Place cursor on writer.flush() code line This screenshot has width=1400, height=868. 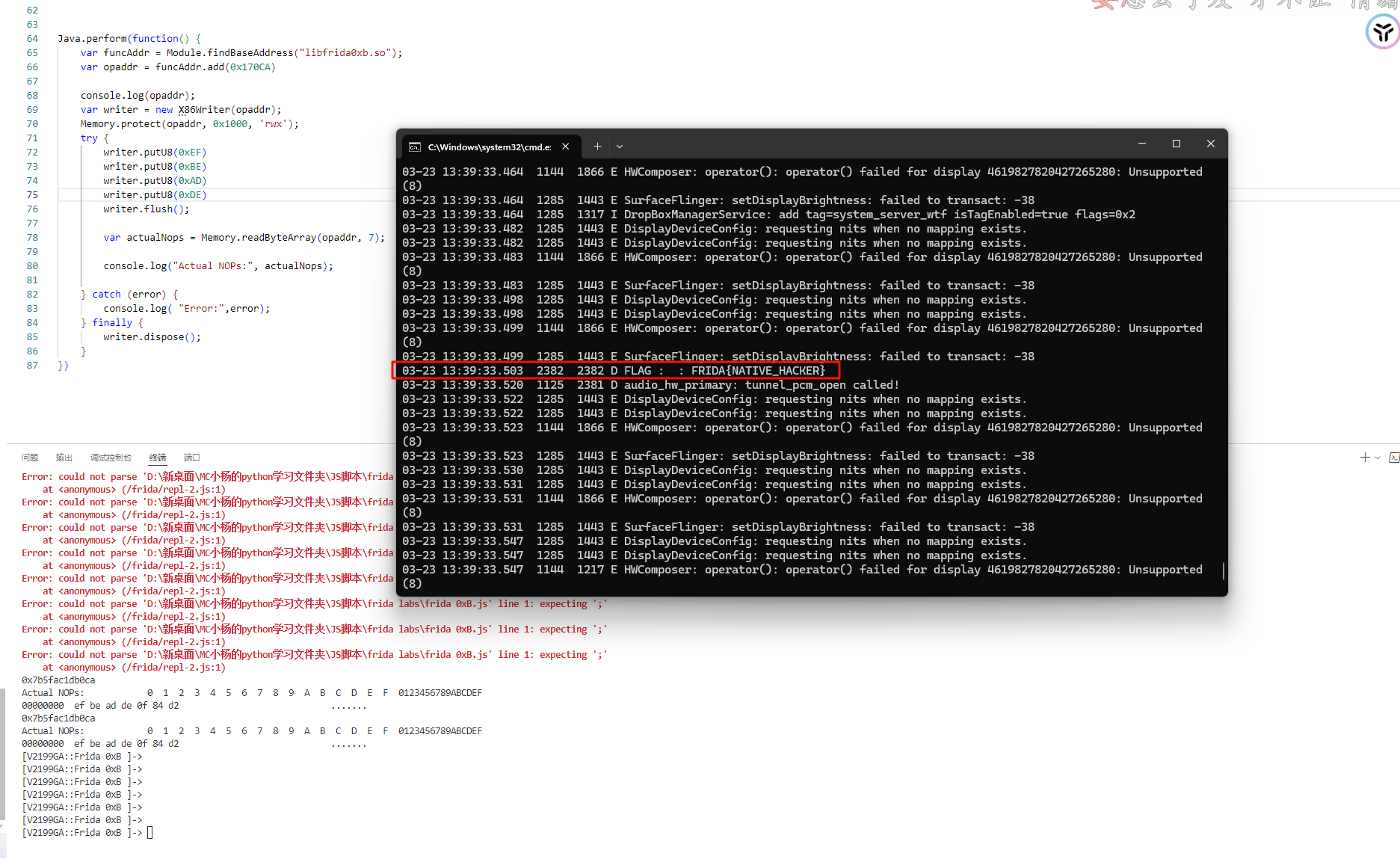(x=146, y=209)
